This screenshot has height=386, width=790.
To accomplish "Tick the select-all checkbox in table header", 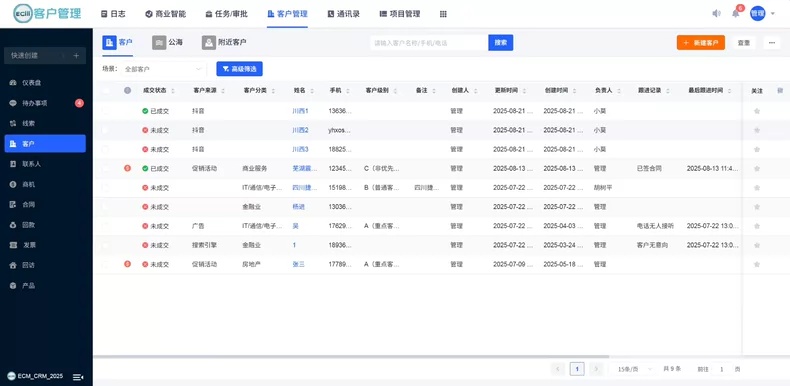I will (x=105, y=91).
